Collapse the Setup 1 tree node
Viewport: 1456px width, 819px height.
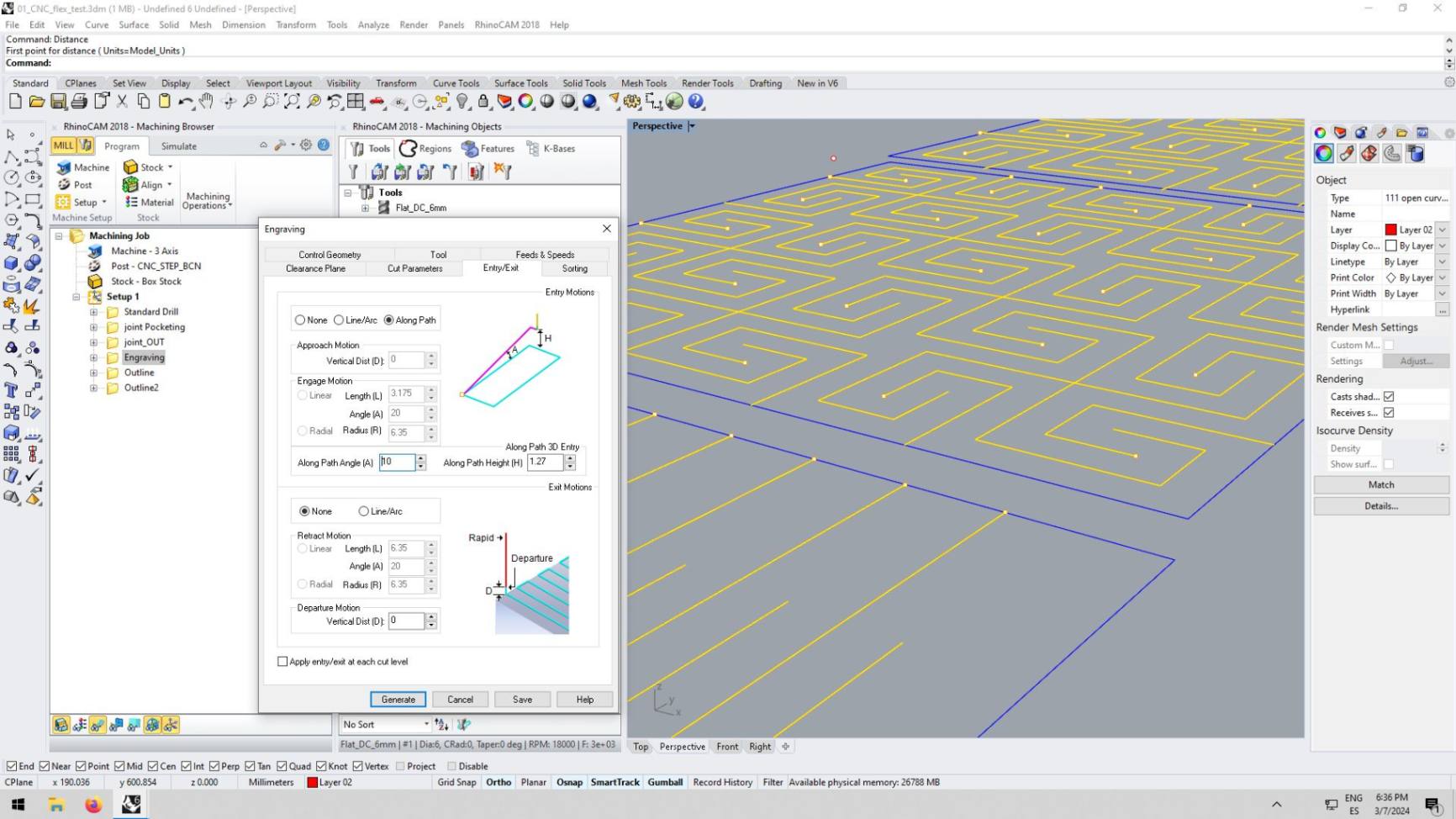[76, 297]
